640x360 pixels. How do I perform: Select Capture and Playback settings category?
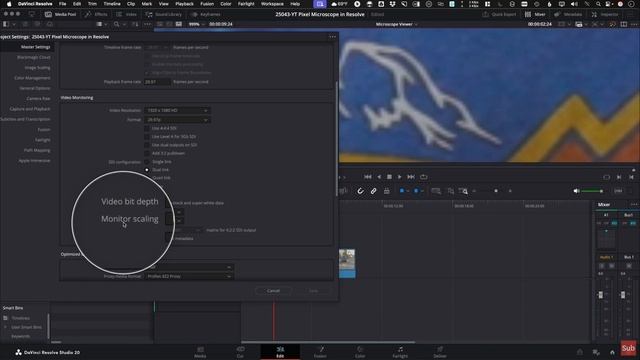tap(30, 109)
